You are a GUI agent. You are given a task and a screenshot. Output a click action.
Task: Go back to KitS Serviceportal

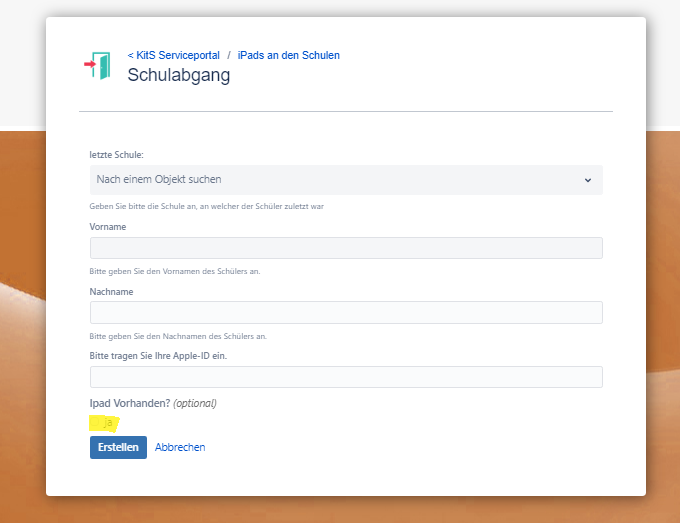[173, 55]
